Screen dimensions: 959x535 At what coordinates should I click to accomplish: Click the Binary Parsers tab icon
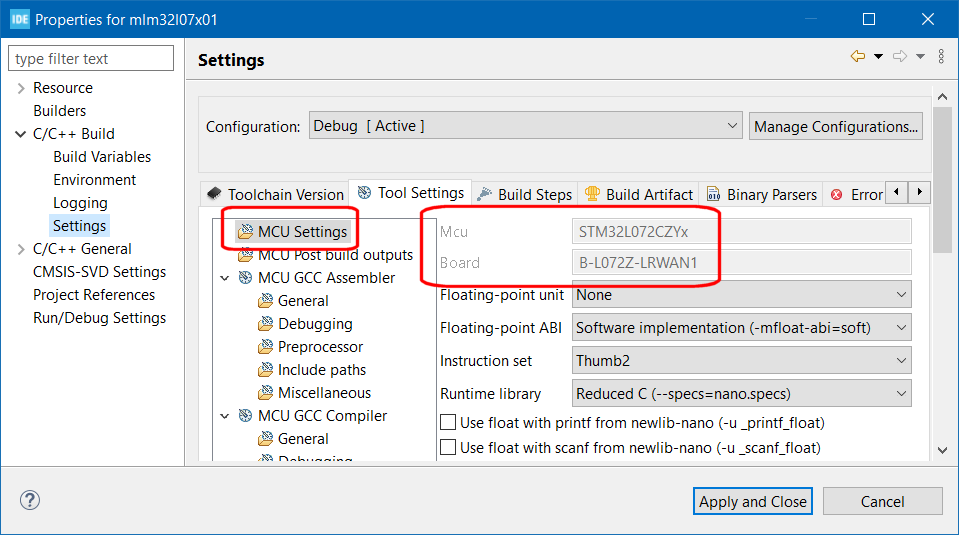713,194
